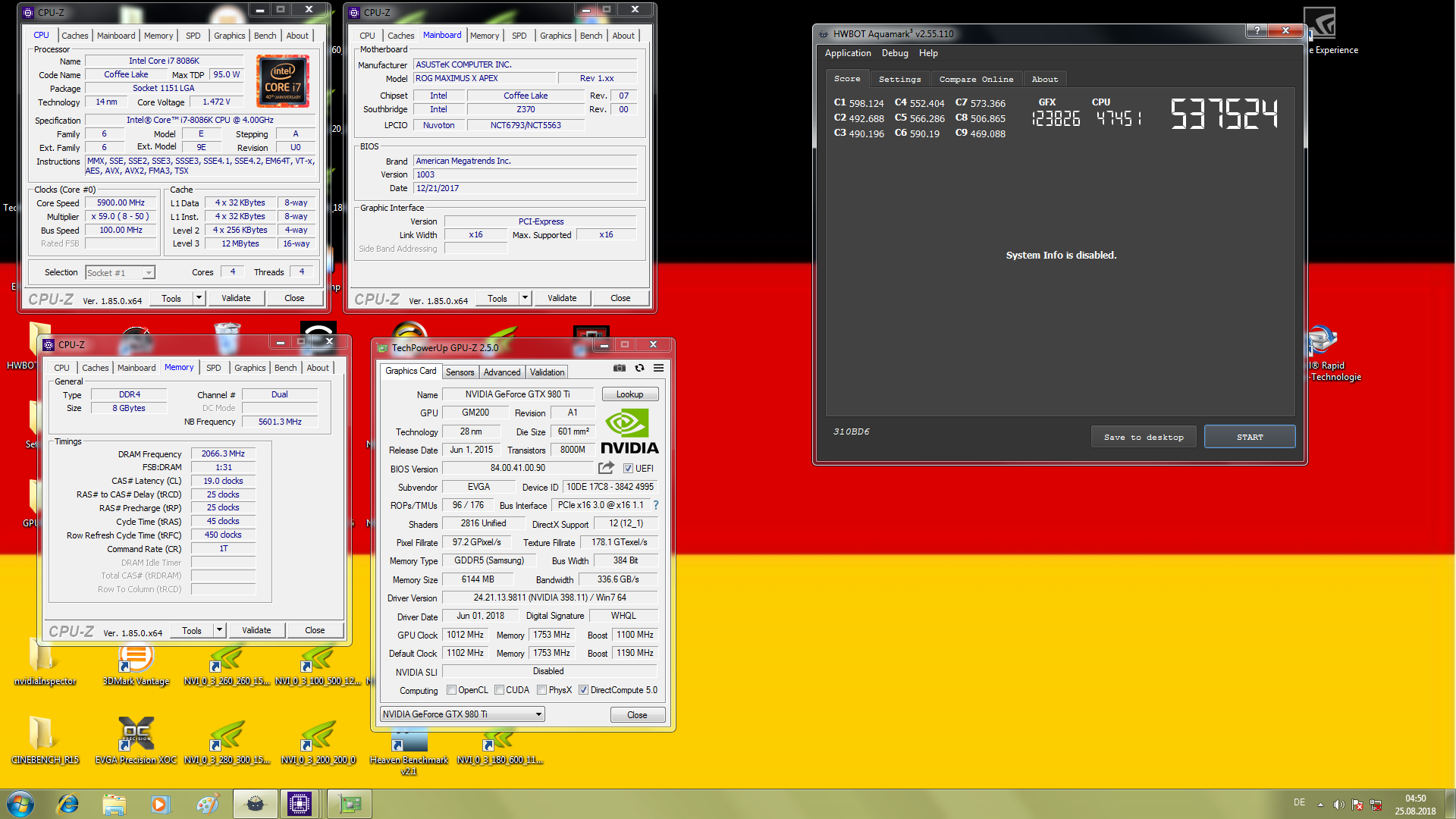Image resolution: width=1456 pixels, height=819 pixels.
Task: Open the NVI_0_3_180_600_11 shortcut
Action: point(500,746)
